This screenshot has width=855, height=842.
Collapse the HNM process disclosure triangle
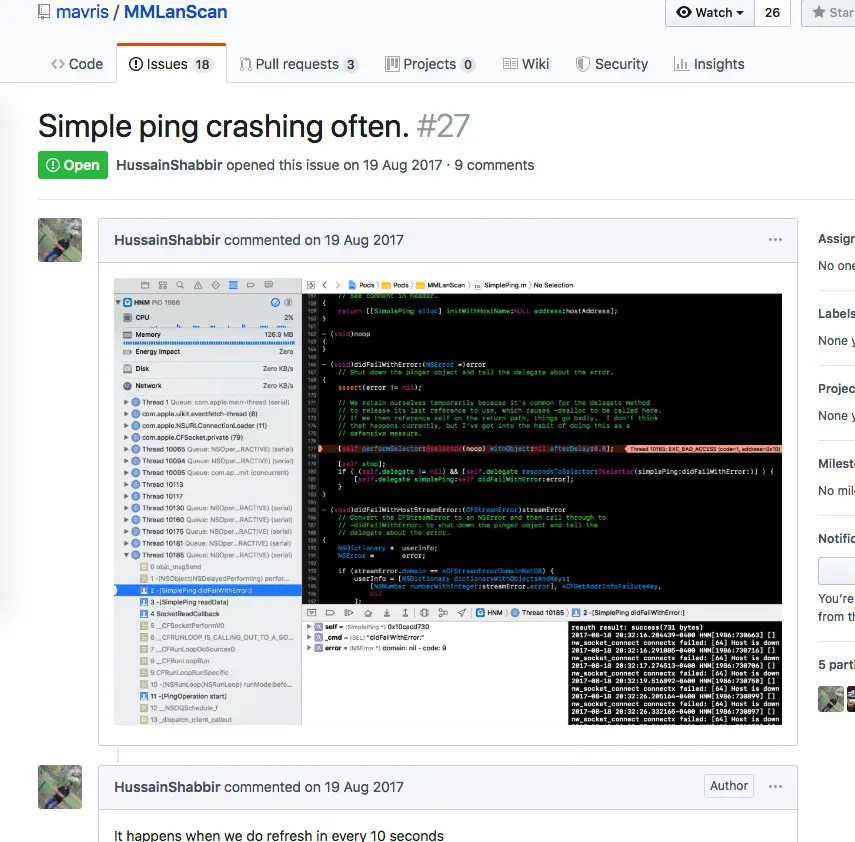click(118, 302)
